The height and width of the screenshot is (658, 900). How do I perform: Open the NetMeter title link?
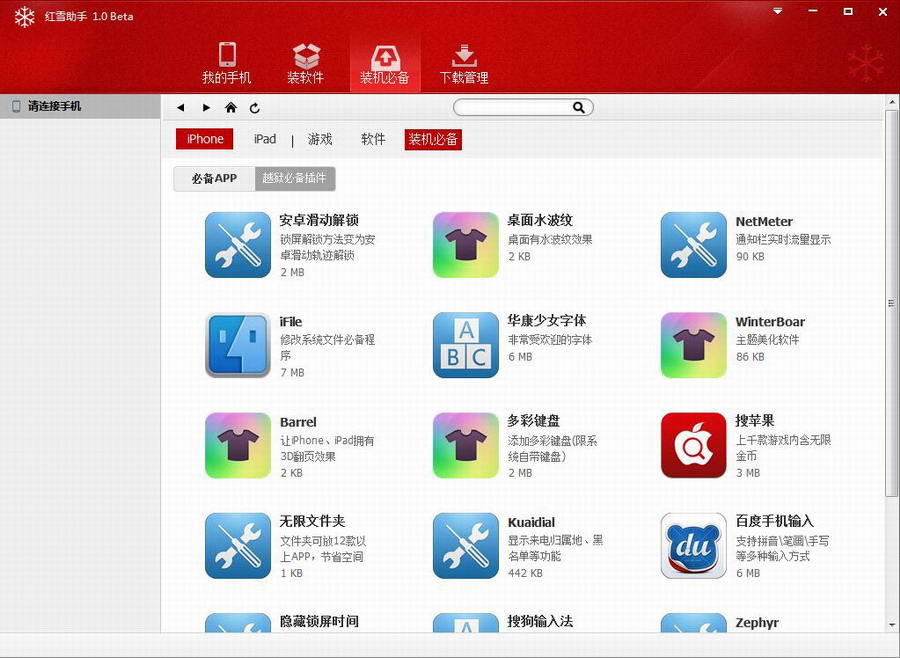click(x=764, y=222)
